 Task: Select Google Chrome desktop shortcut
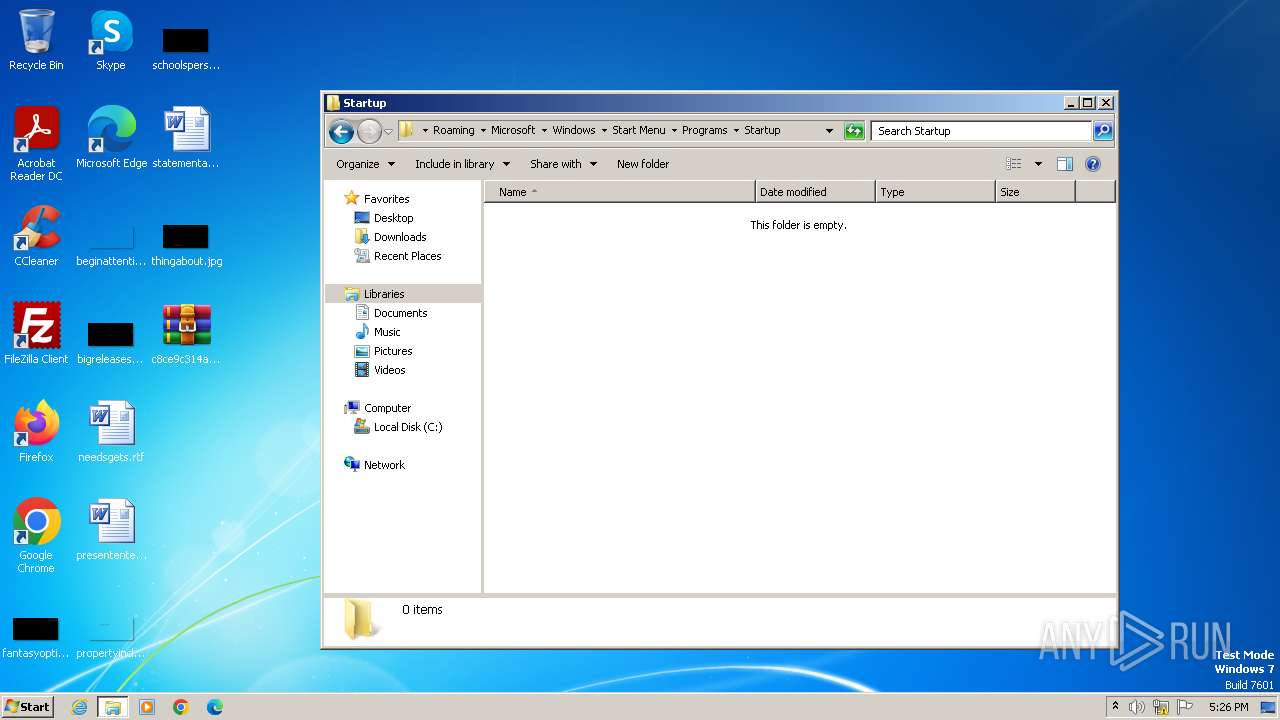(36, 536)
